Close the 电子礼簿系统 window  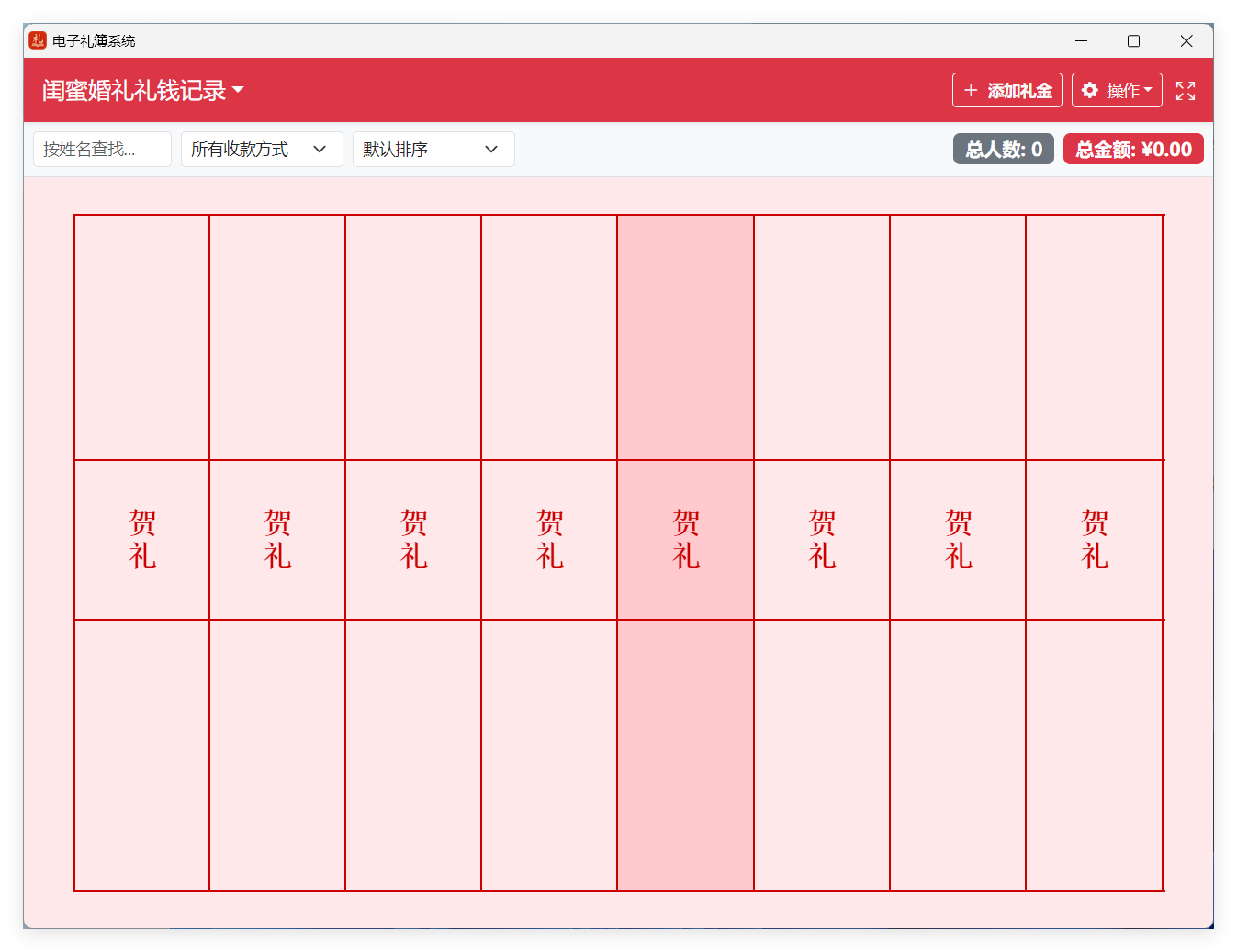[x=1186, y=40]
